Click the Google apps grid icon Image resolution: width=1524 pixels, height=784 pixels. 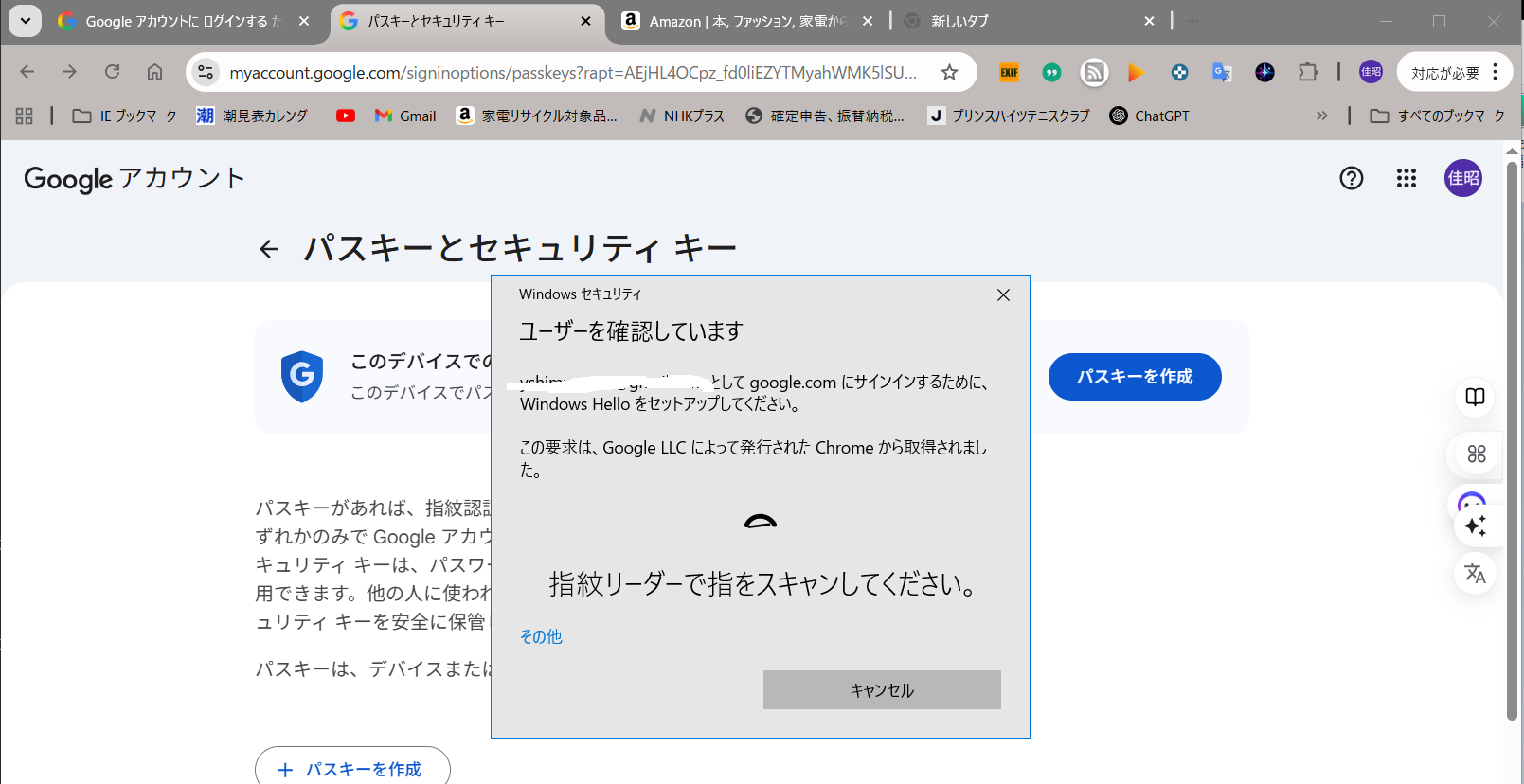[x=1406, y=178]
